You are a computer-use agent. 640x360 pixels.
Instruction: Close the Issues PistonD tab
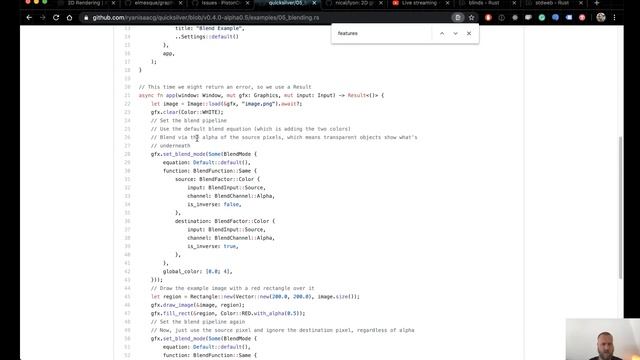[x=247, y=3]
